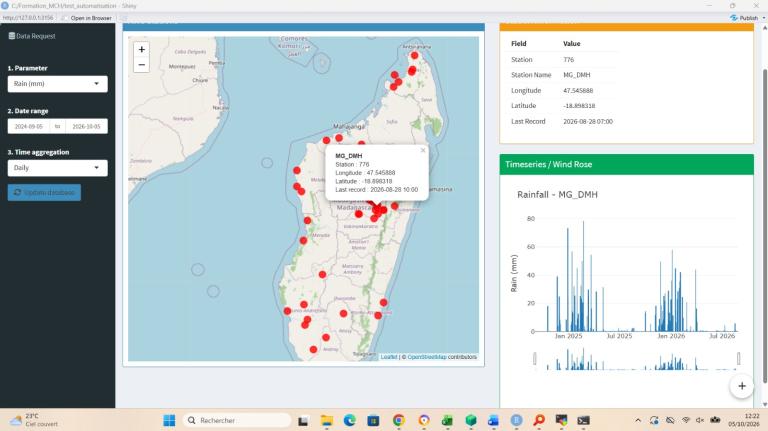768x431 pixels.
Task: Open the OpenStreetMap contributors link
Action: tap(427, 357)
